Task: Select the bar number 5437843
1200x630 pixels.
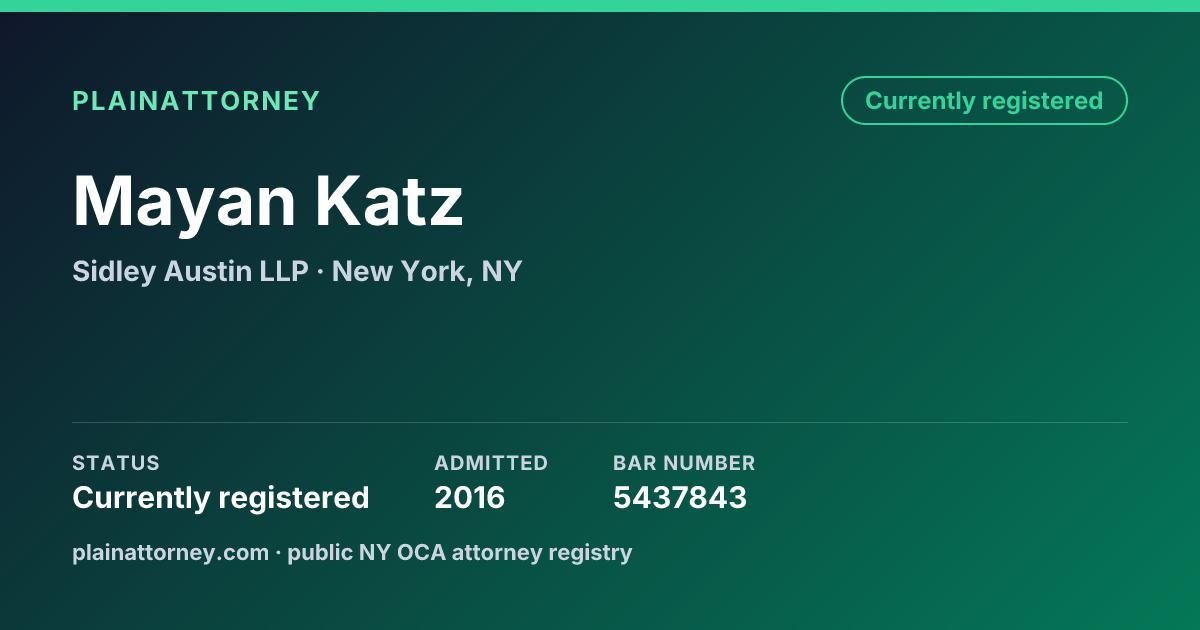Action: (x=680, y=497)
